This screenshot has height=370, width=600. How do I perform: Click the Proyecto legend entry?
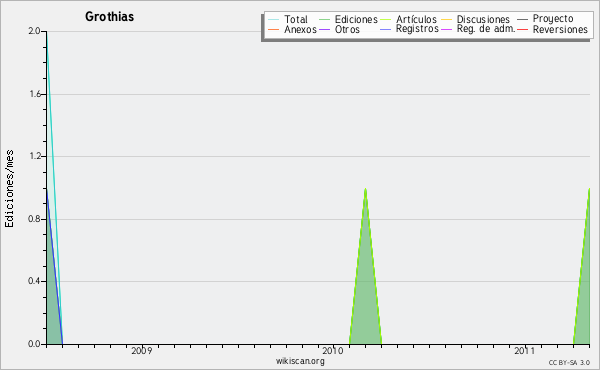tap(545, 19)
